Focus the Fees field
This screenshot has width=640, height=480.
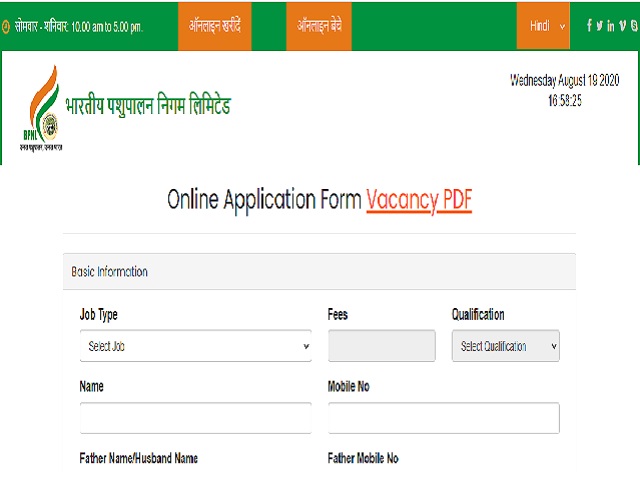click(382, 346)
